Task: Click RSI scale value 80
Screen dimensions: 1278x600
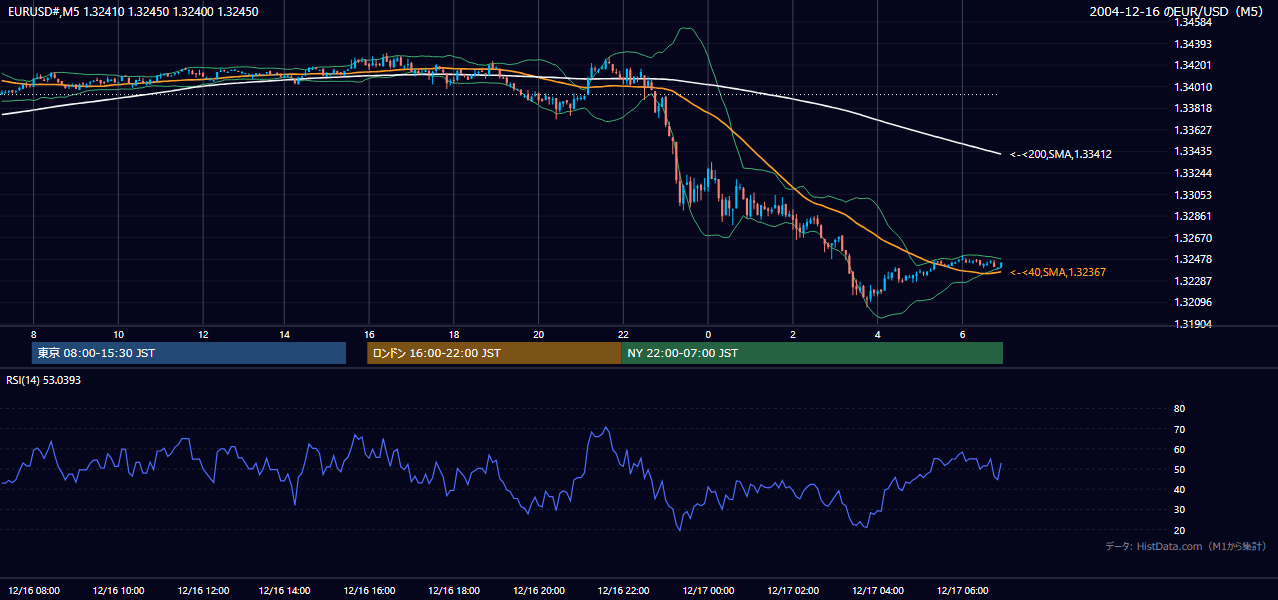Action: click(x=1179, y=409)
